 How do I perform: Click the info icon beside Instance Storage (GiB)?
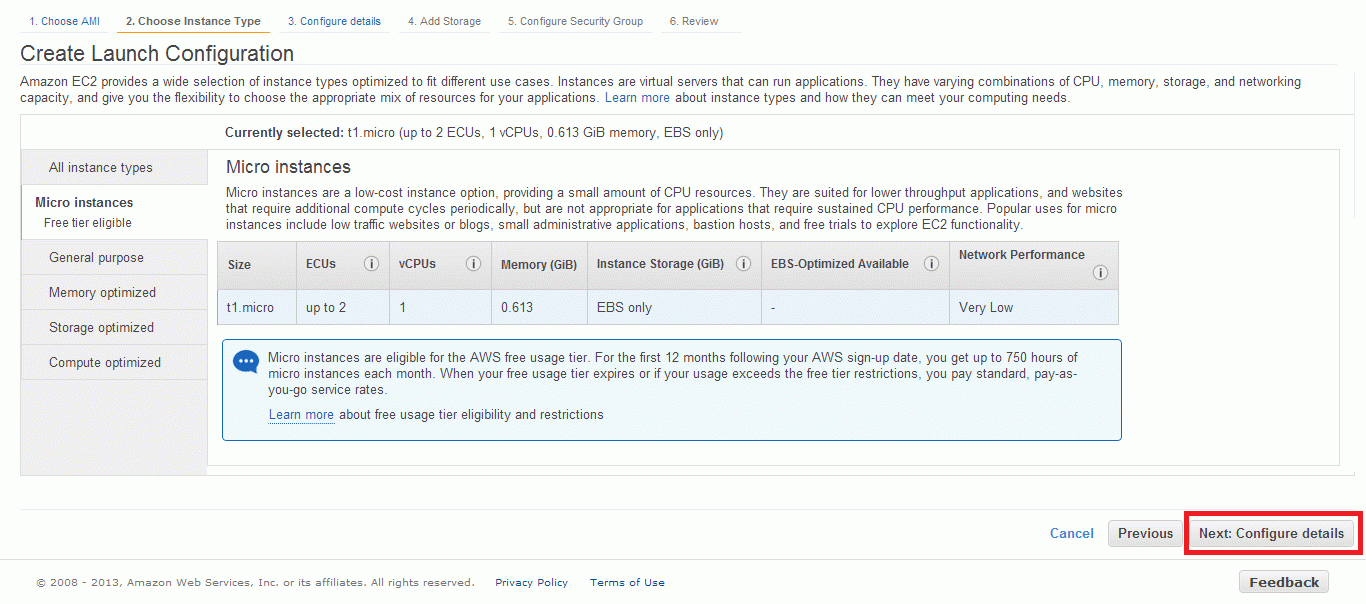[743, 264]
